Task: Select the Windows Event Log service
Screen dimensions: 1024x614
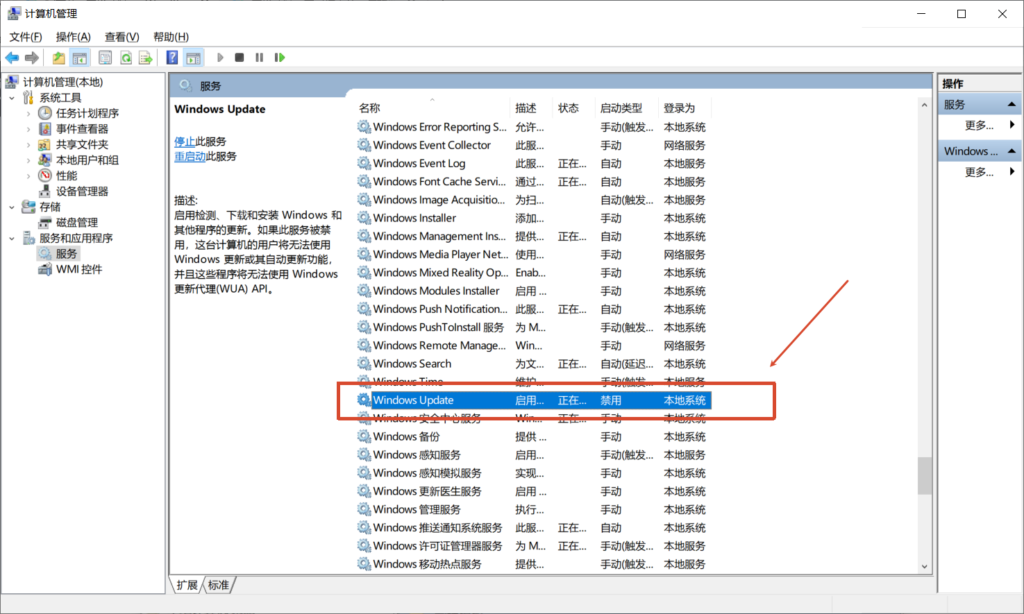Action: (x=534, y=163)
